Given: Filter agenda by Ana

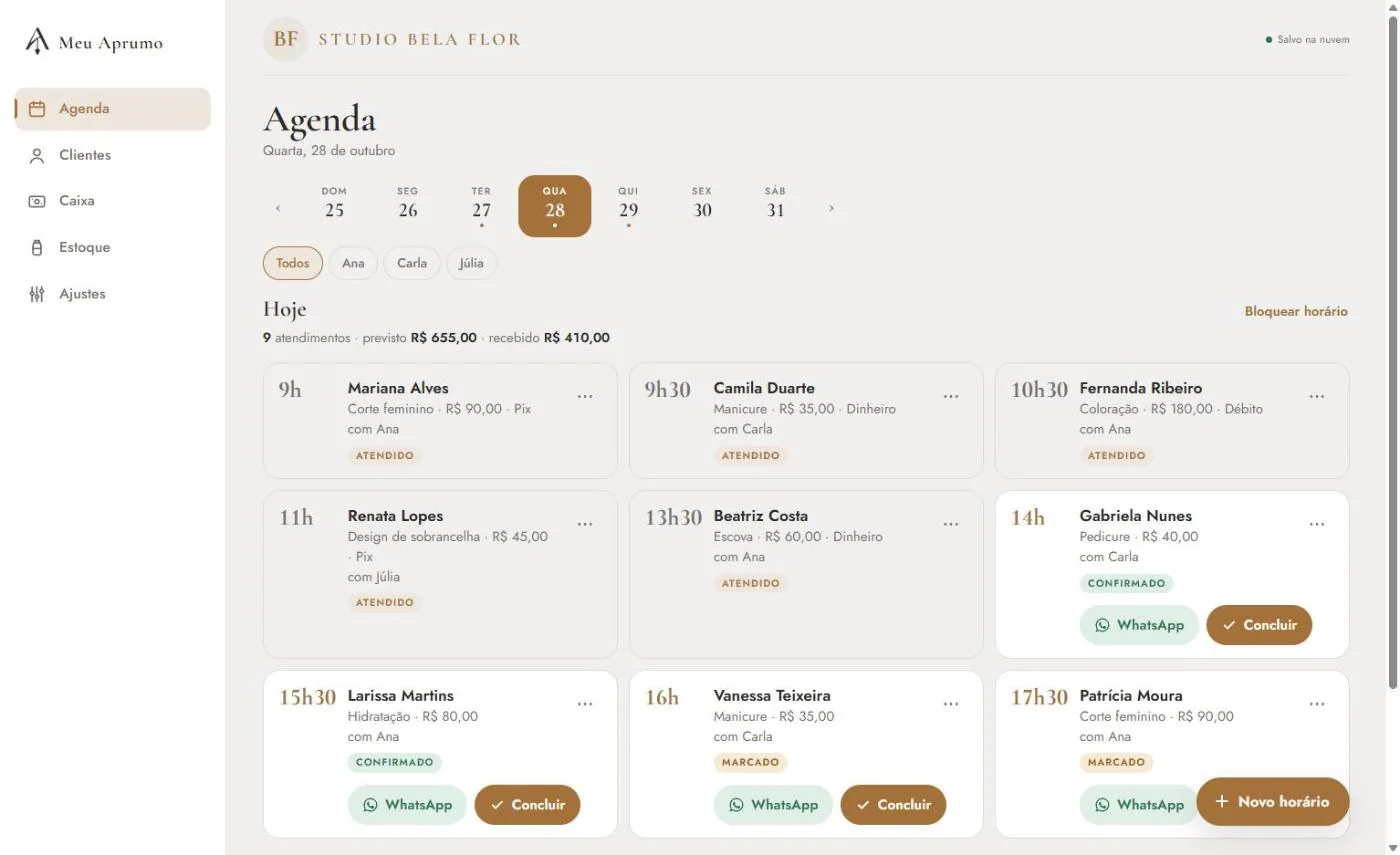Looking at the screenshot, I should click(x=353, y=263).
